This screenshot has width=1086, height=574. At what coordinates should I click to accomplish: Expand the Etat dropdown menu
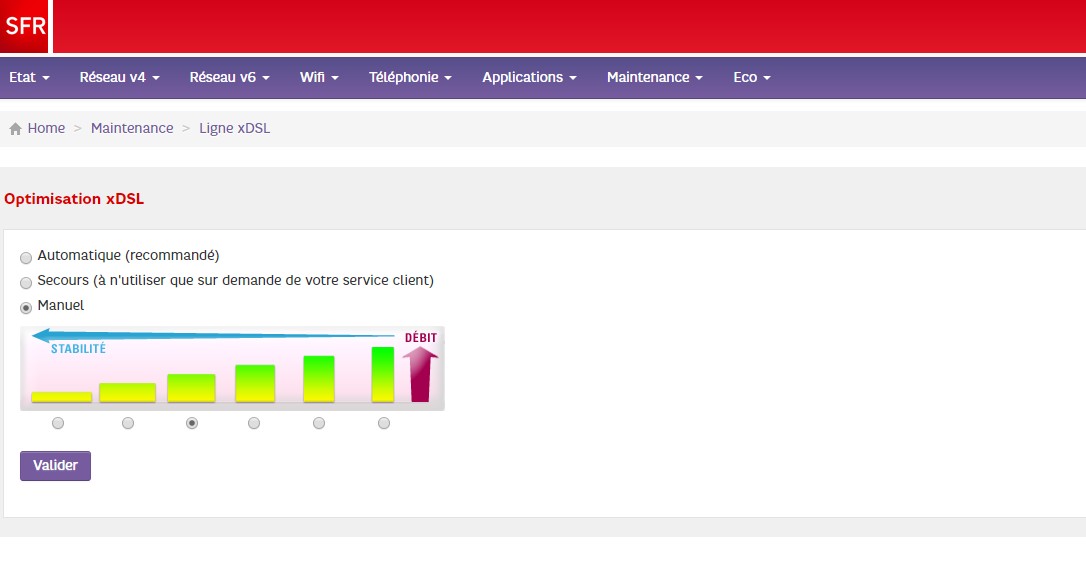point(29,77)
